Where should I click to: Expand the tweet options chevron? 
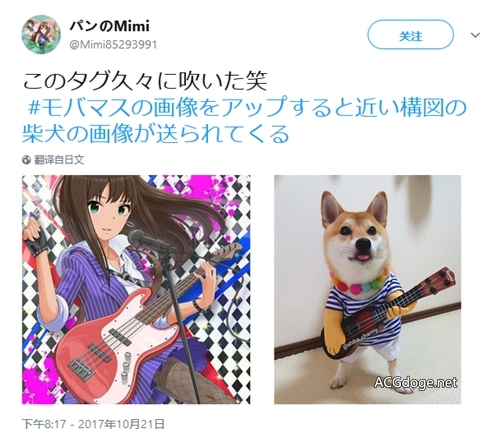click(x=475, y=35)
